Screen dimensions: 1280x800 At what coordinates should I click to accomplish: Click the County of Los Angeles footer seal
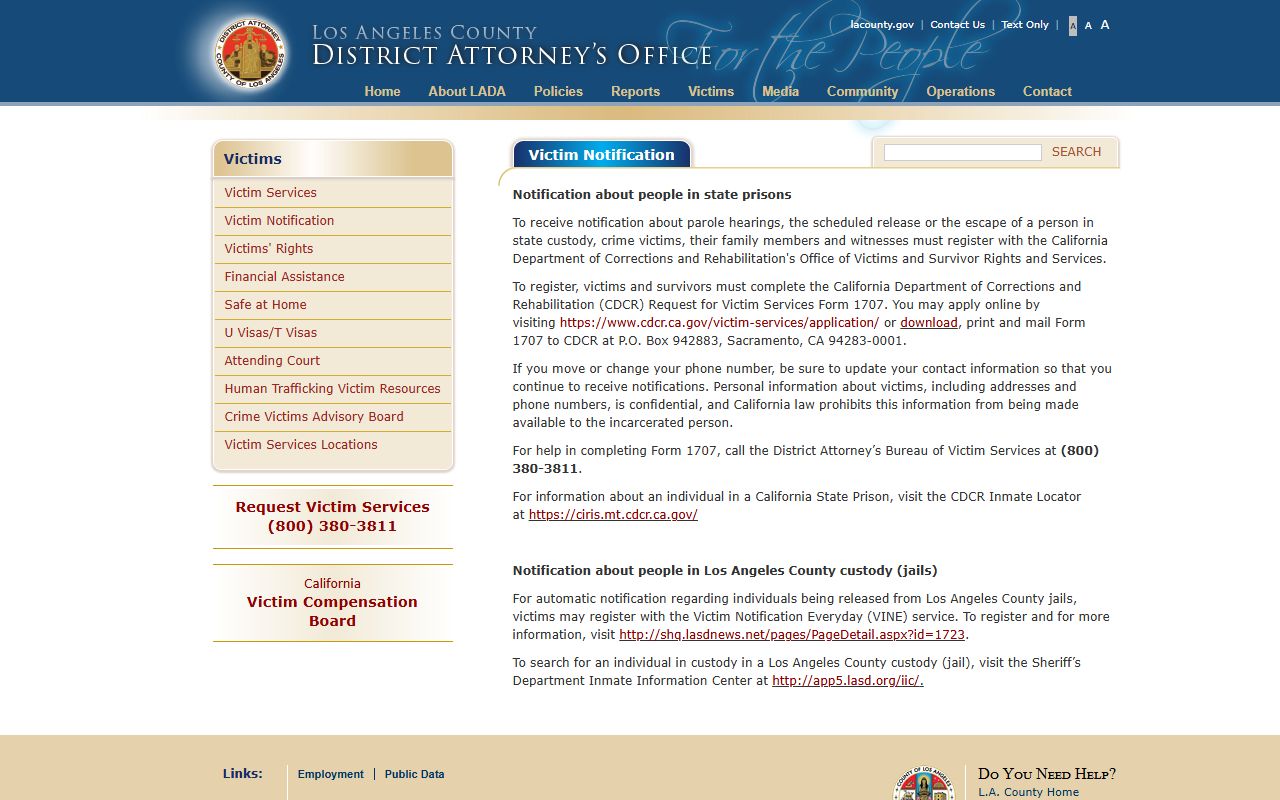(x=923, y=783)
